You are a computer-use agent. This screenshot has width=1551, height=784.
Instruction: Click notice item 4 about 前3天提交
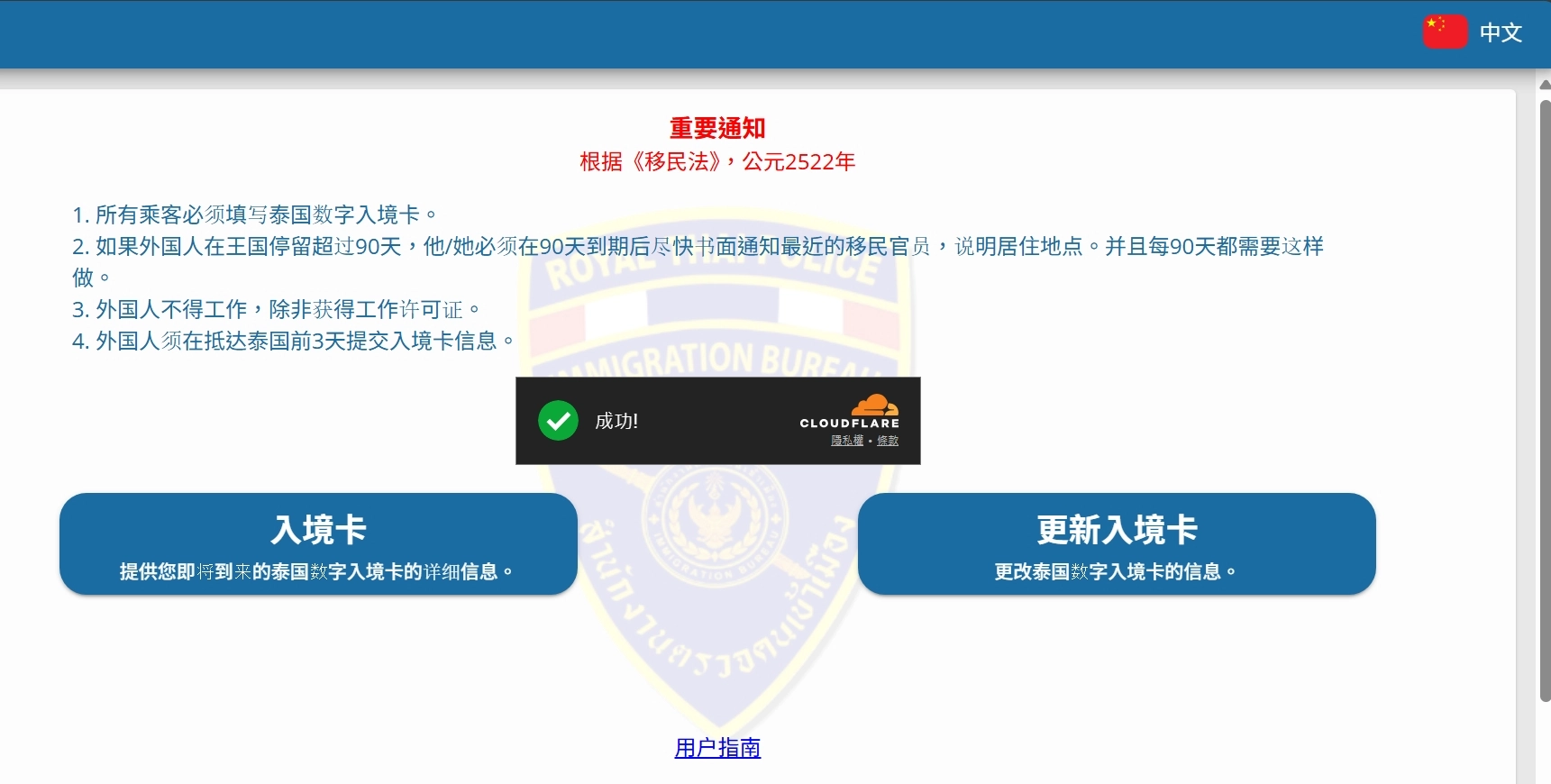coord(293,342)
